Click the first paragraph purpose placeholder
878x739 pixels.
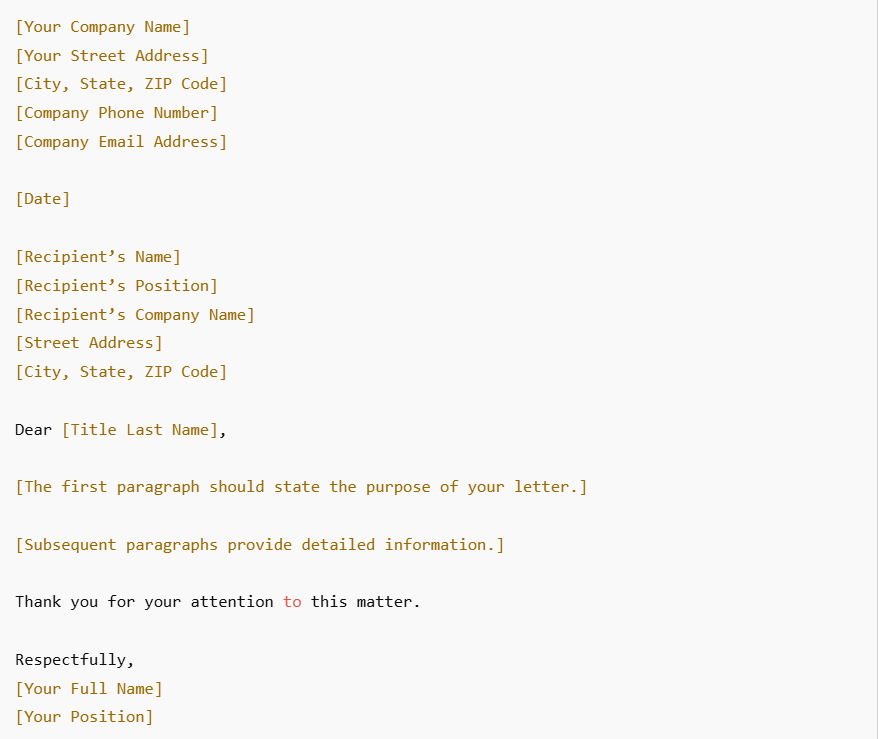point(301,487)
